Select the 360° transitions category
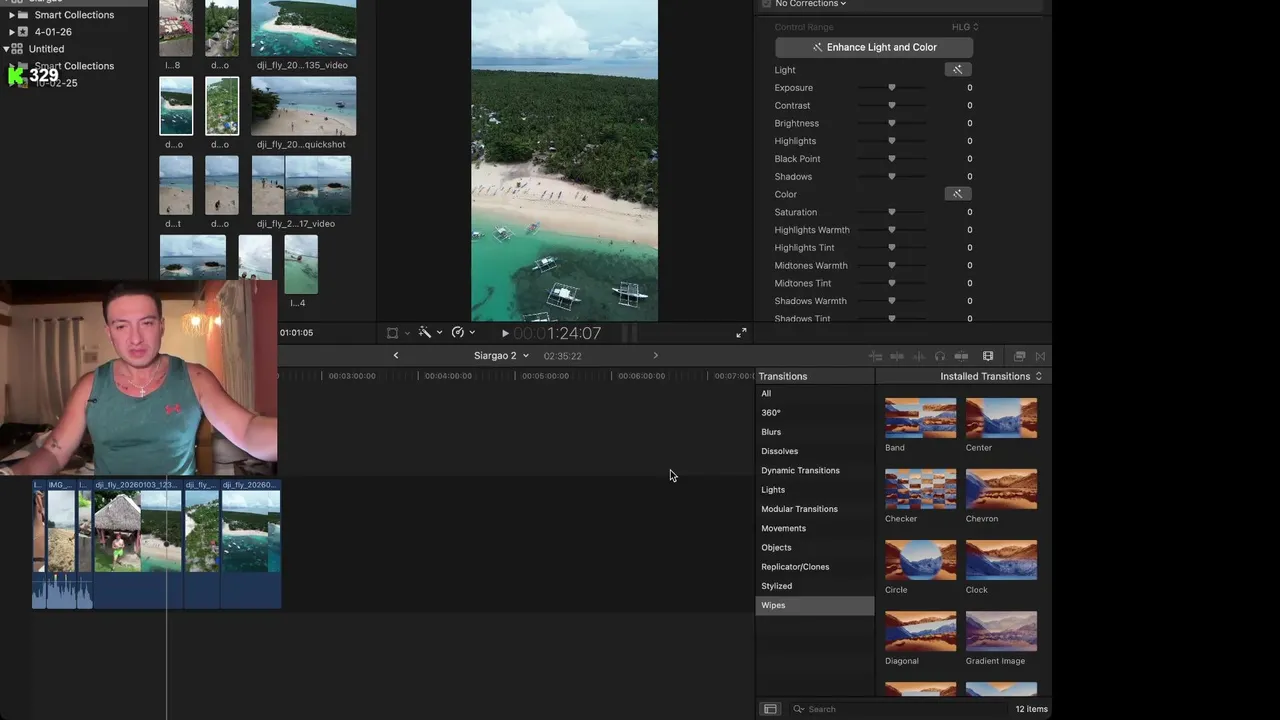The width and height of the screenshot is (1280, 720). (x=815, y=412)
